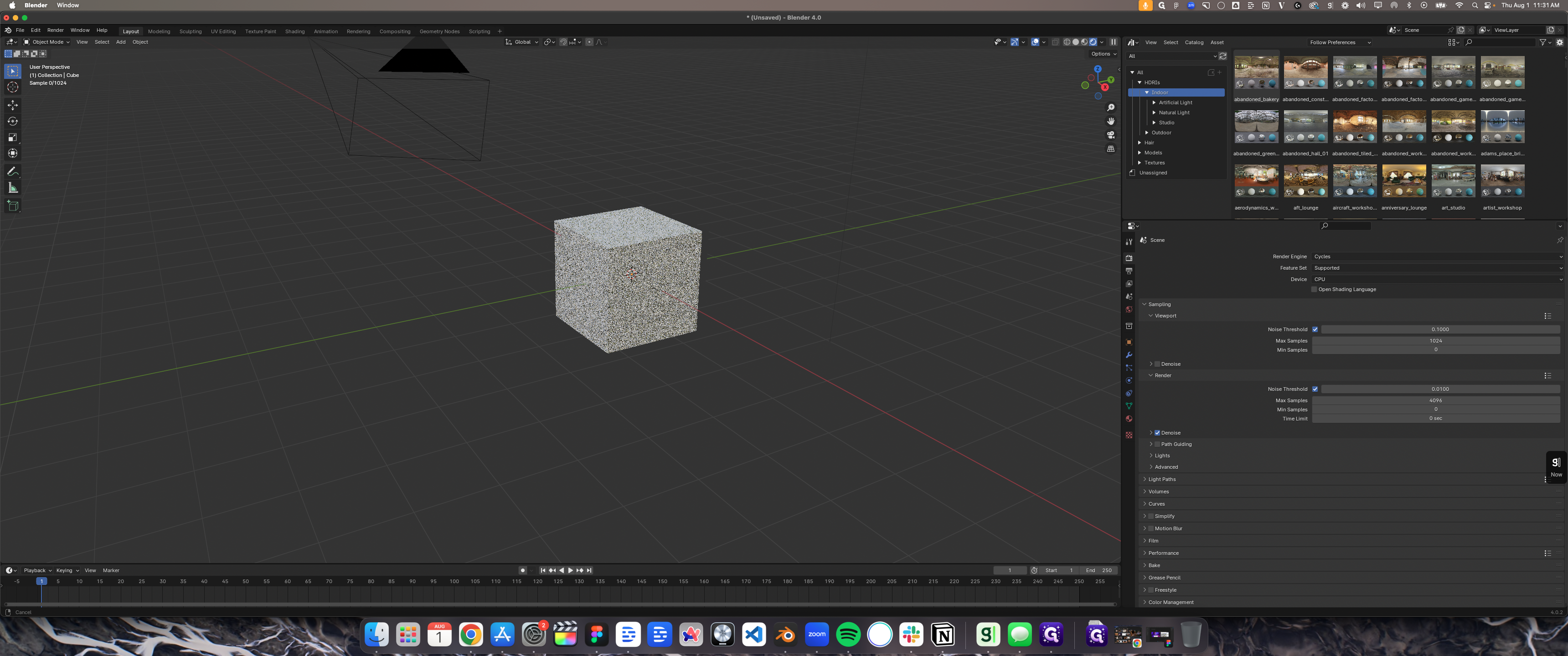Switch to wireframe viewport shading

tap(1067, 42)
